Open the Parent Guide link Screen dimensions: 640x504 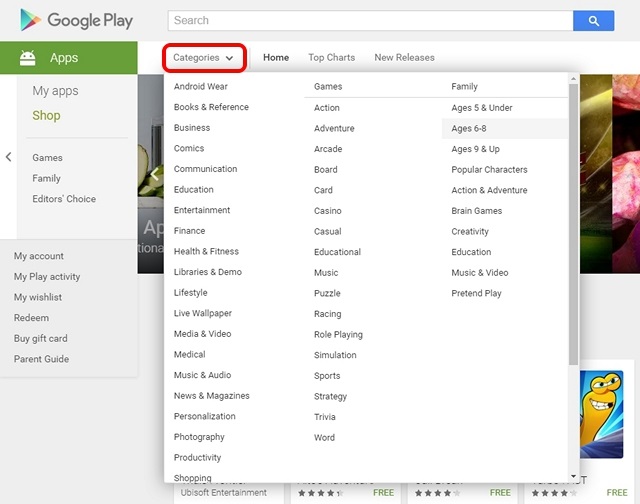(41, 359)
